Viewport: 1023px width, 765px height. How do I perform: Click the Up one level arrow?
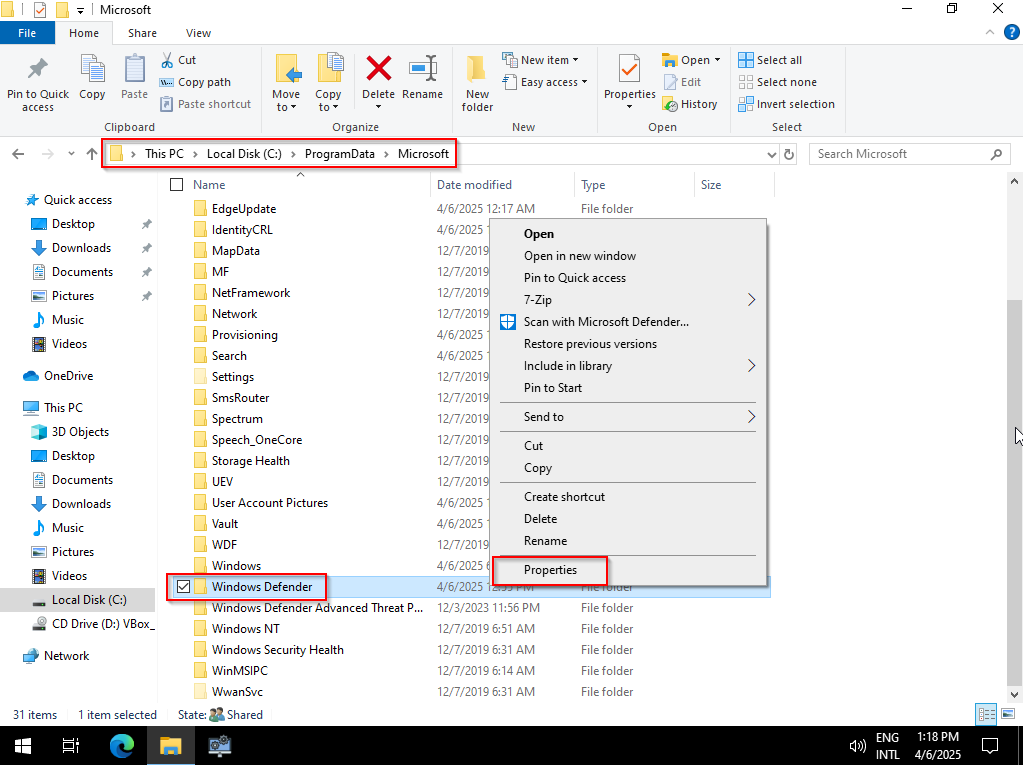point(92,154)
